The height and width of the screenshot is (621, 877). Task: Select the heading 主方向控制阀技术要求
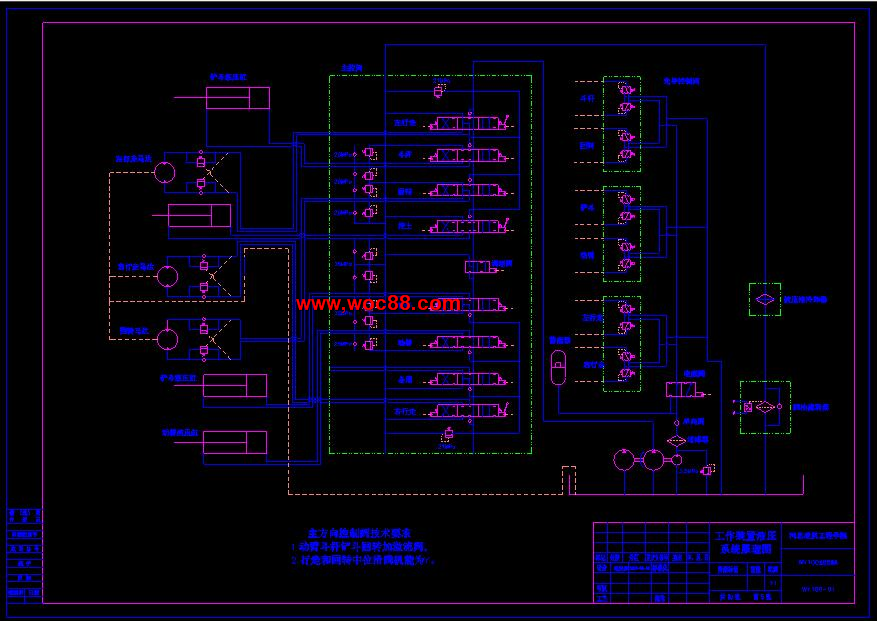pos(360,533)
